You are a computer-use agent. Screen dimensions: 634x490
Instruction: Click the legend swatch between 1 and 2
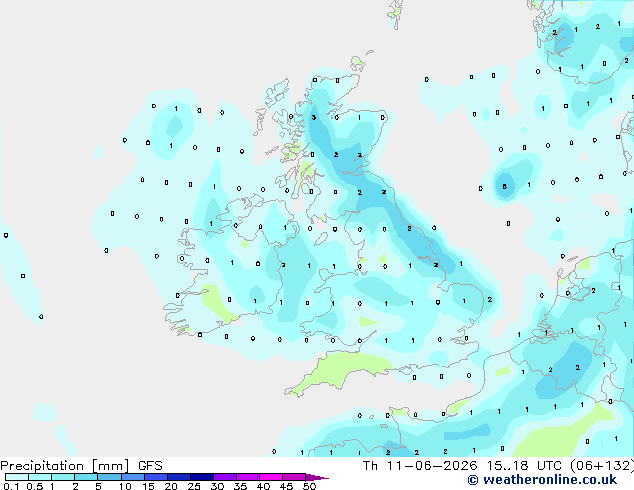[63, 477]
